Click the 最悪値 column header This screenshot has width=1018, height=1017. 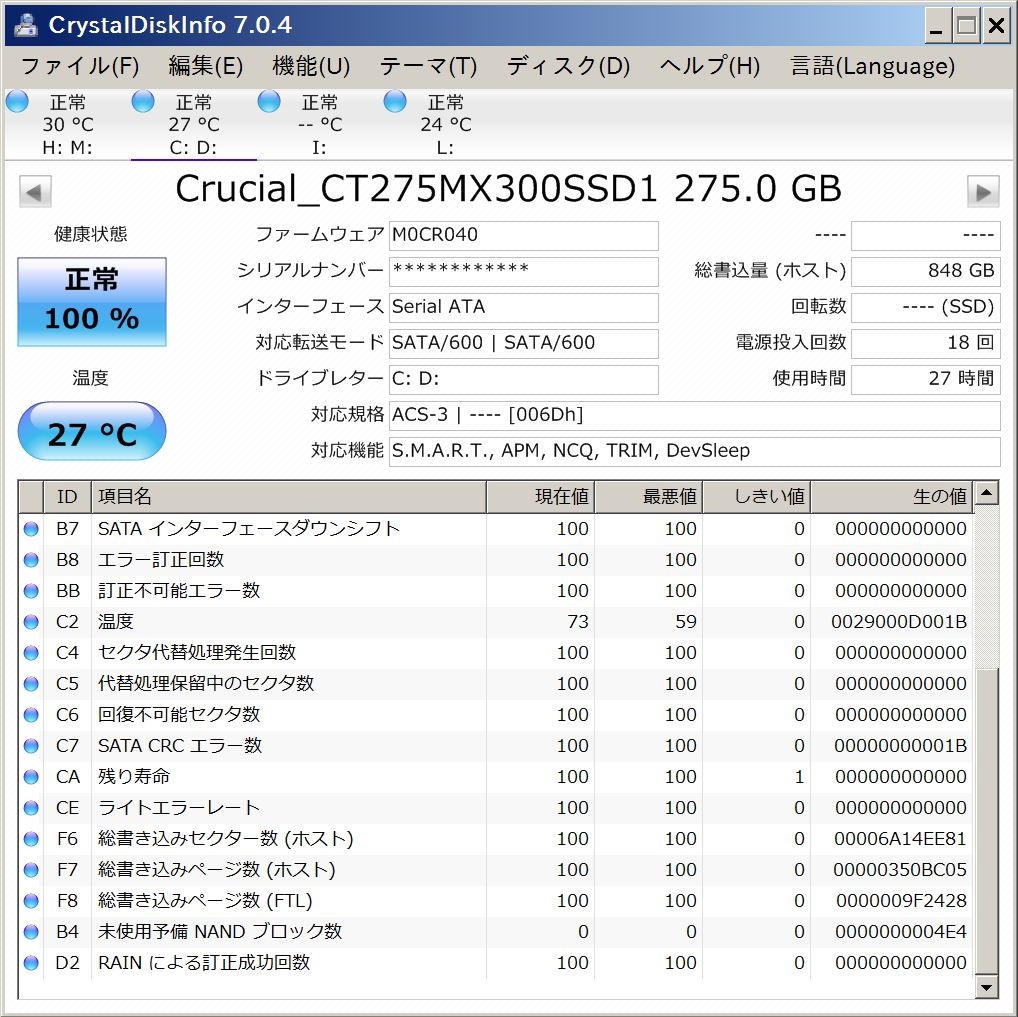tap(648, 497)
